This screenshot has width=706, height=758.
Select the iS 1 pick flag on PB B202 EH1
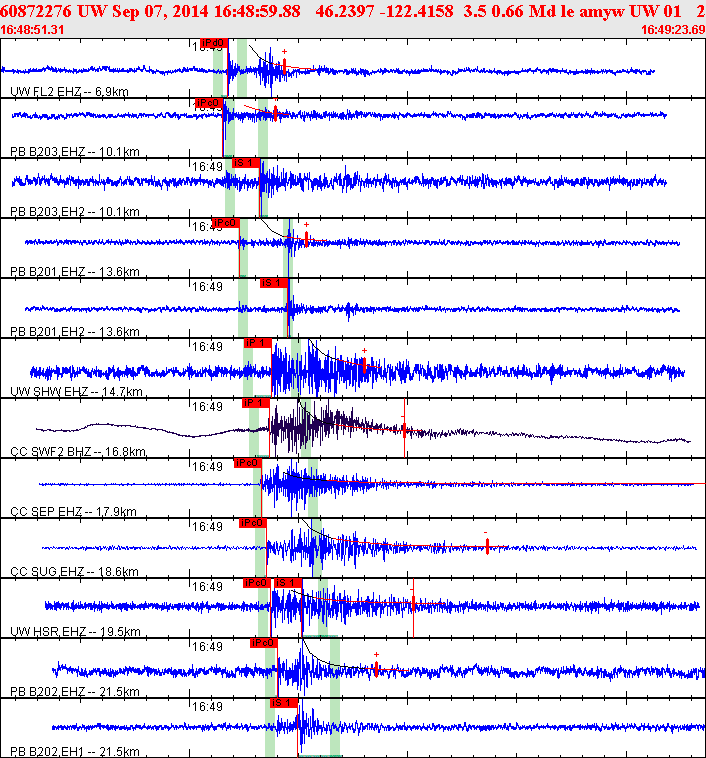(x=284, y=703)
